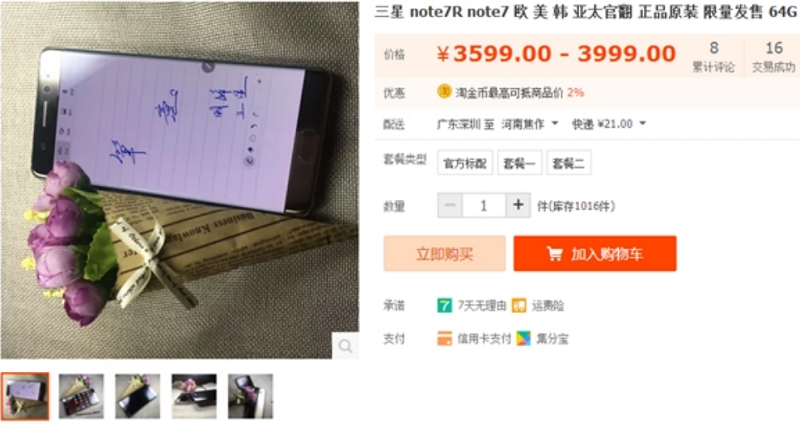Click the Taojinbi gold coin icon
Image resolution: width=800 pixels, height=427 pixels.
(x=444, y=92)
